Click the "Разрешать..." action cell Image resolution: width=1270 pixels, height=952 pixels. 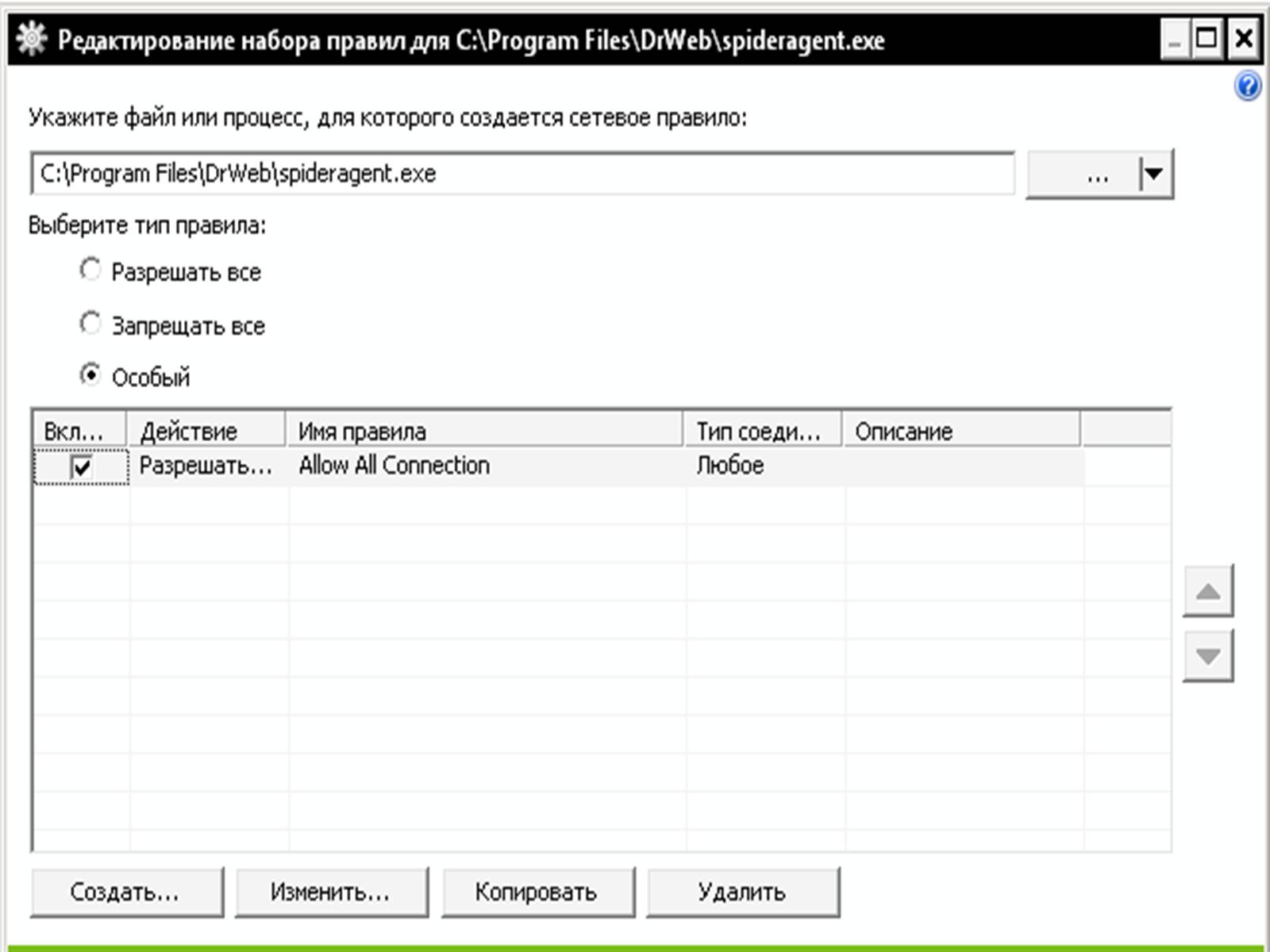tap(206, 466)
